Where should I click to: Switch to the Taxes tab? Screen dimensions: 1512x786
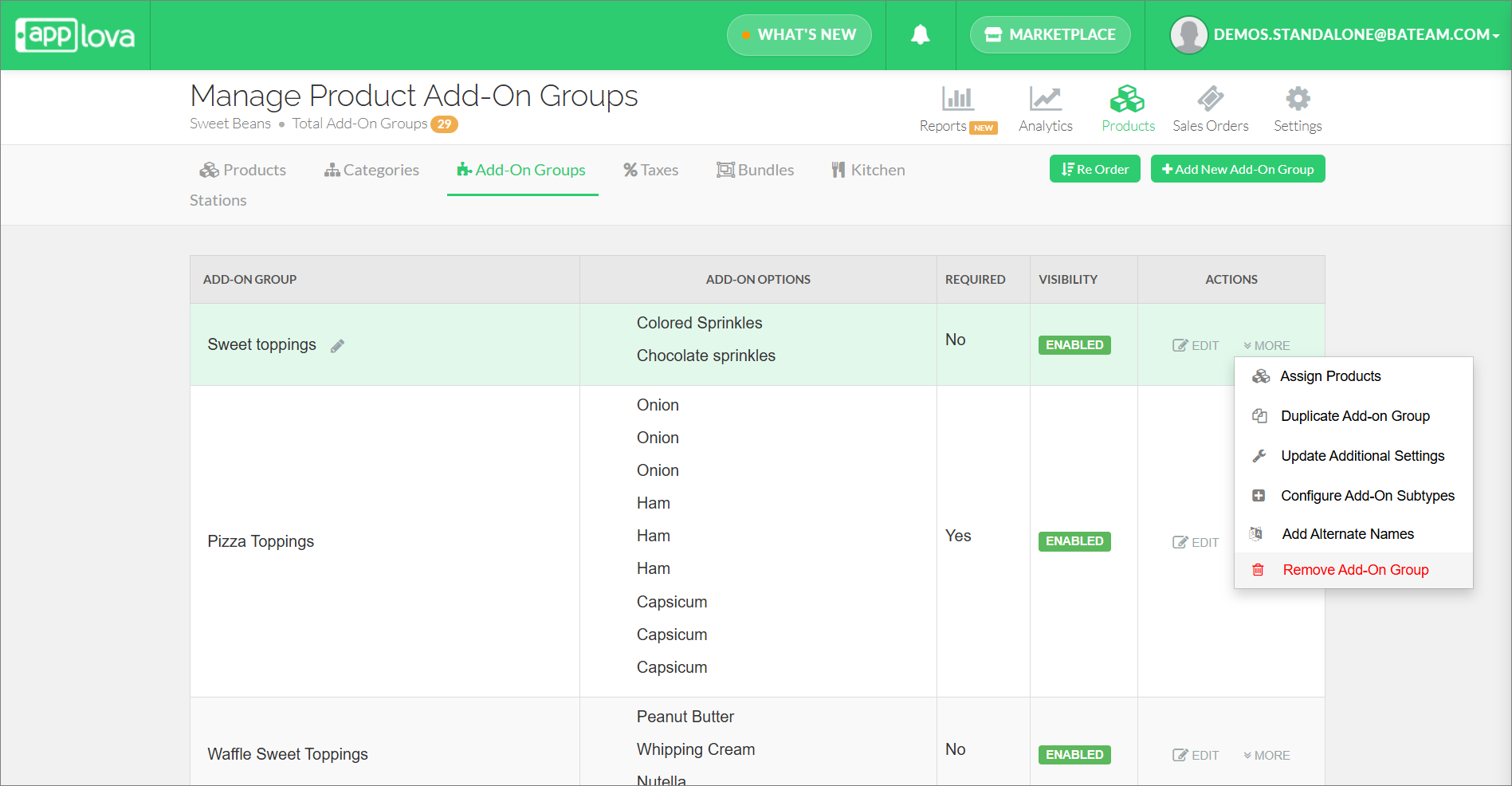click(650, 170)
